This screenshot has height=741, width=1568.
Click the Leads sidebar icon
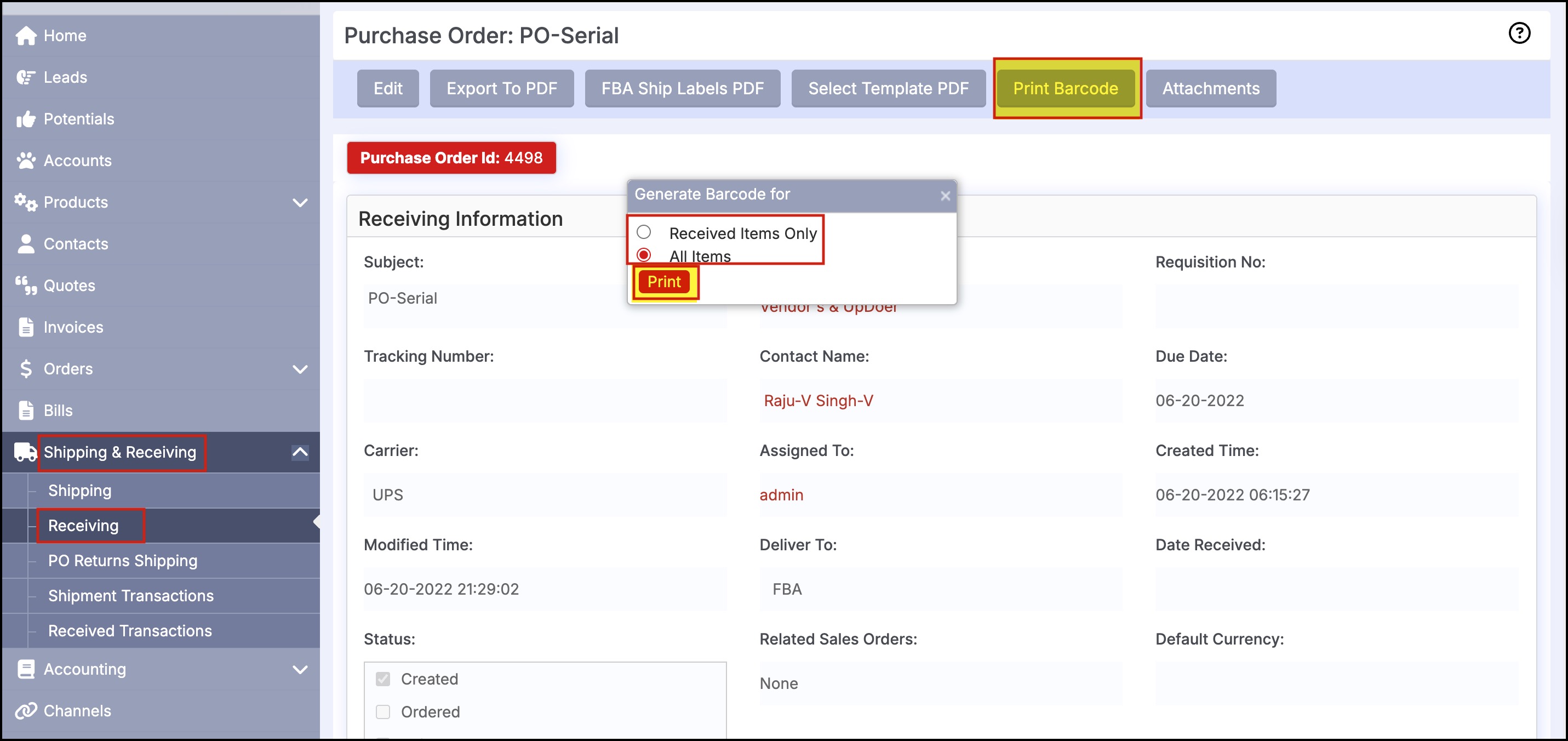[x=26, y=77]
